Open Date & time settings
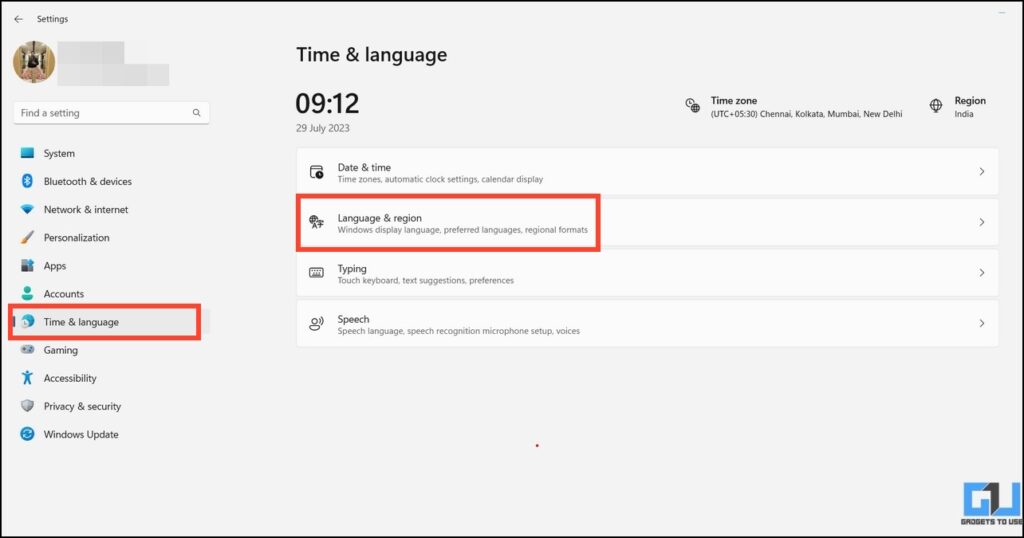1024x538 pixels. coord(647,172)
